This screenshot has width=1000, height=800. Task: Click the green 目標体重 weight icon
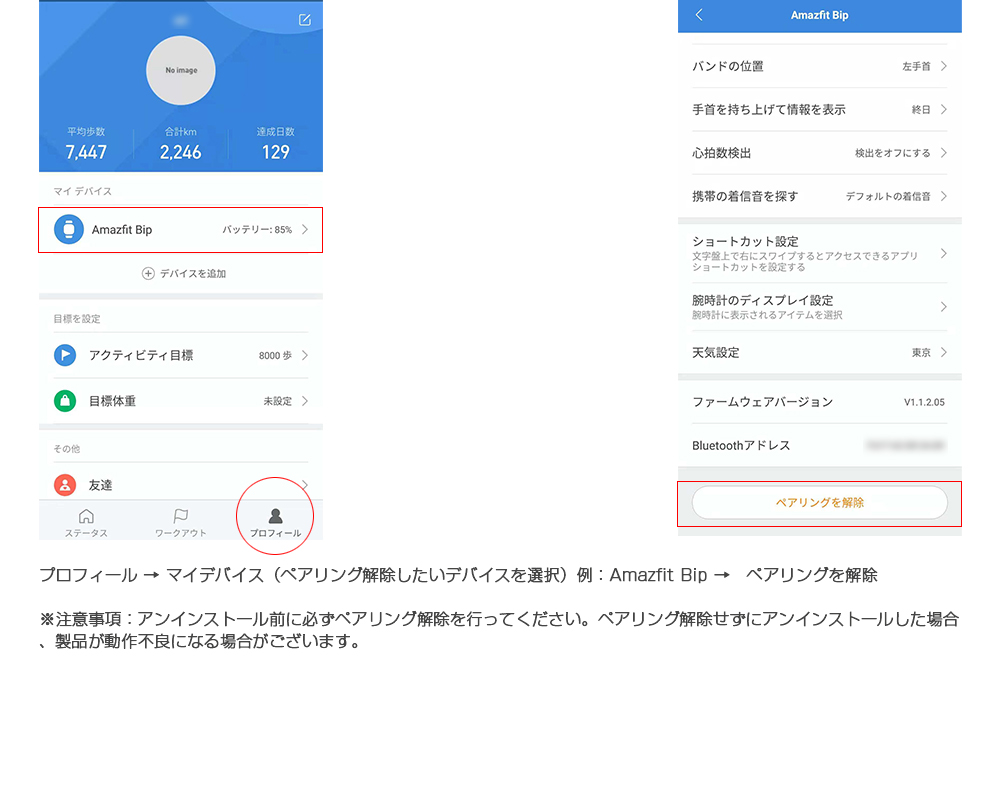[65, 401]
